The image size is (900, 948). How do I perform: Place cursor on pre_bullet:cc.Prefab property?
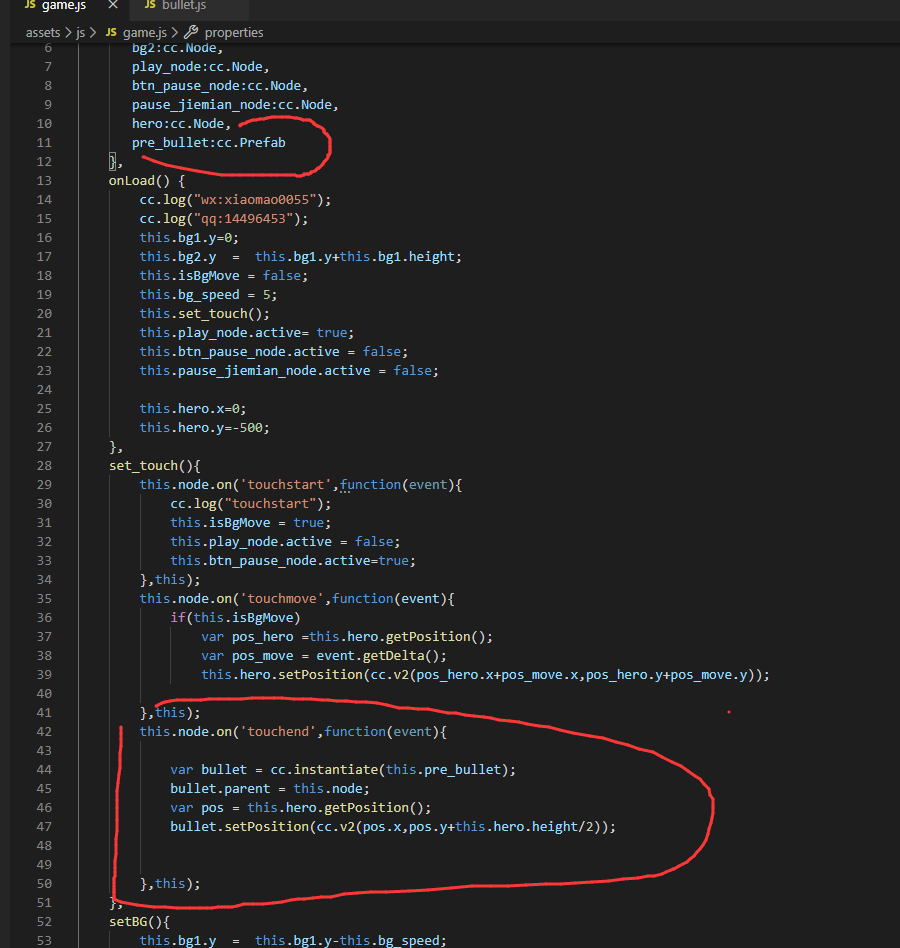(x=208, y=142)
